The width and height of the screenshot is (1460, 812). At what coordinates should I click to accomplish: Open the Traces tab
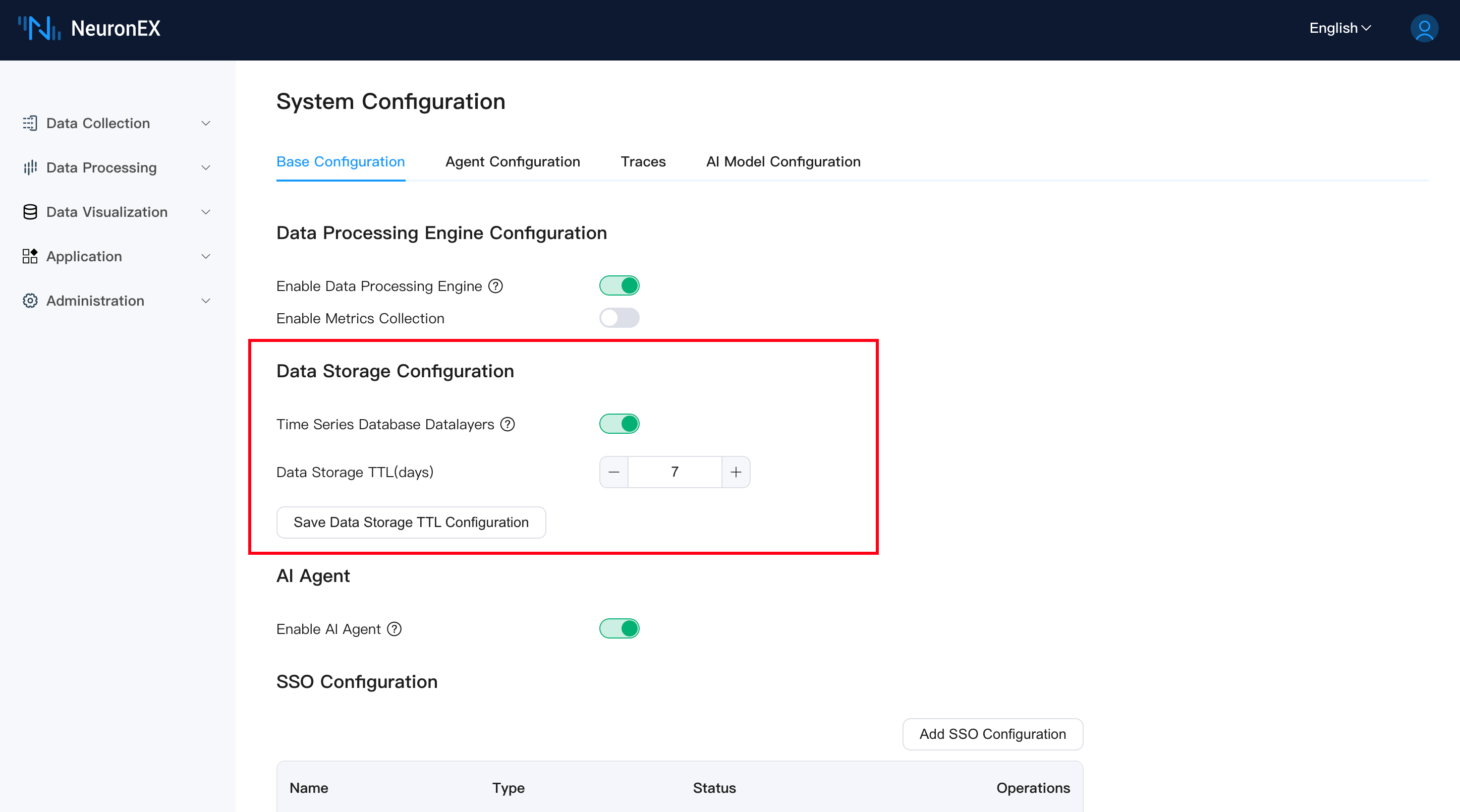tap(643, 161)
